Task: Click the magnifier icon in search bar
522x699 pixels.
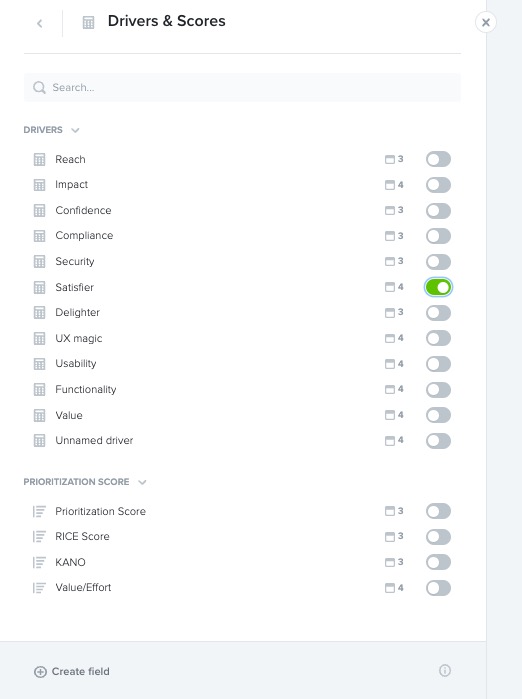Action: tap(39, 87)
